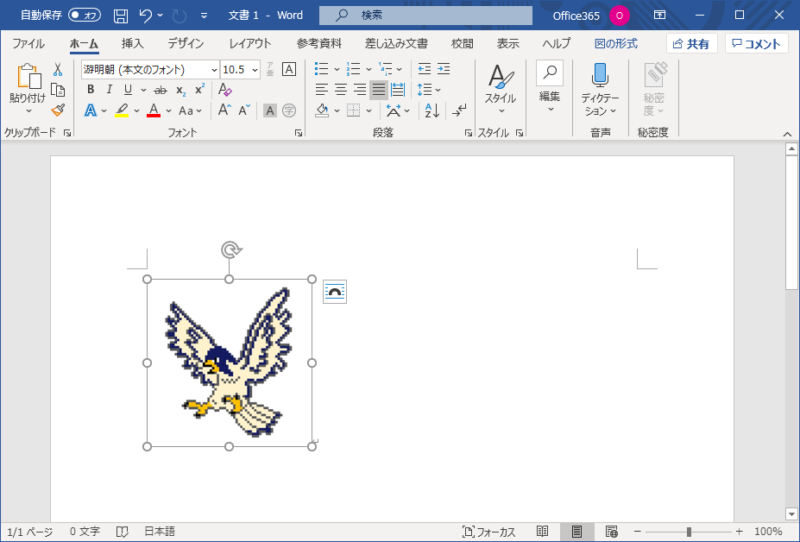Open the bullet list dropdown arrow
The image size is (800, 542).
[337, 69]
